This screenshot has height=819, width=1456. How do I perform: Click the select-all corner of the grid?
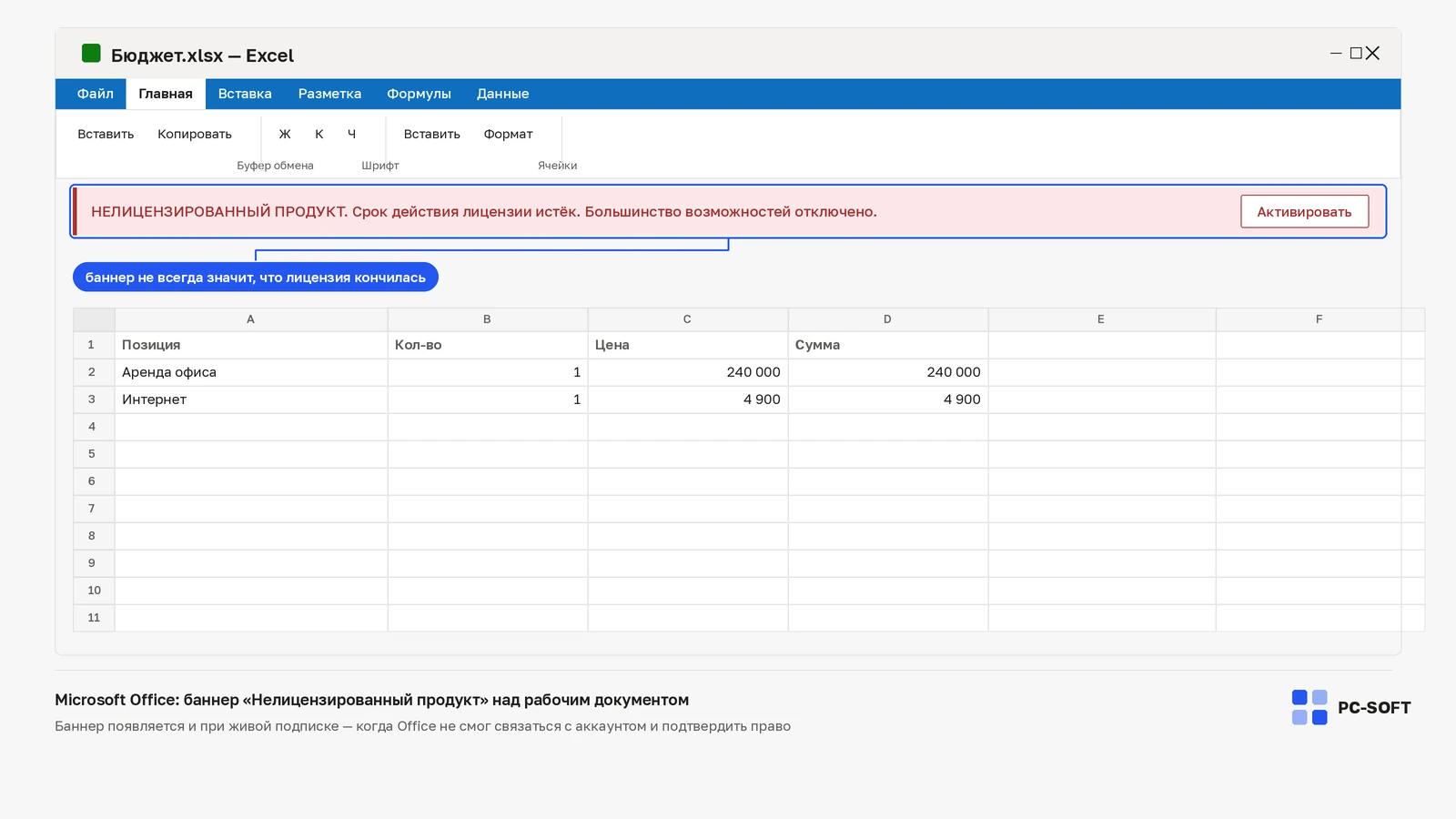(x=94, y=319)
